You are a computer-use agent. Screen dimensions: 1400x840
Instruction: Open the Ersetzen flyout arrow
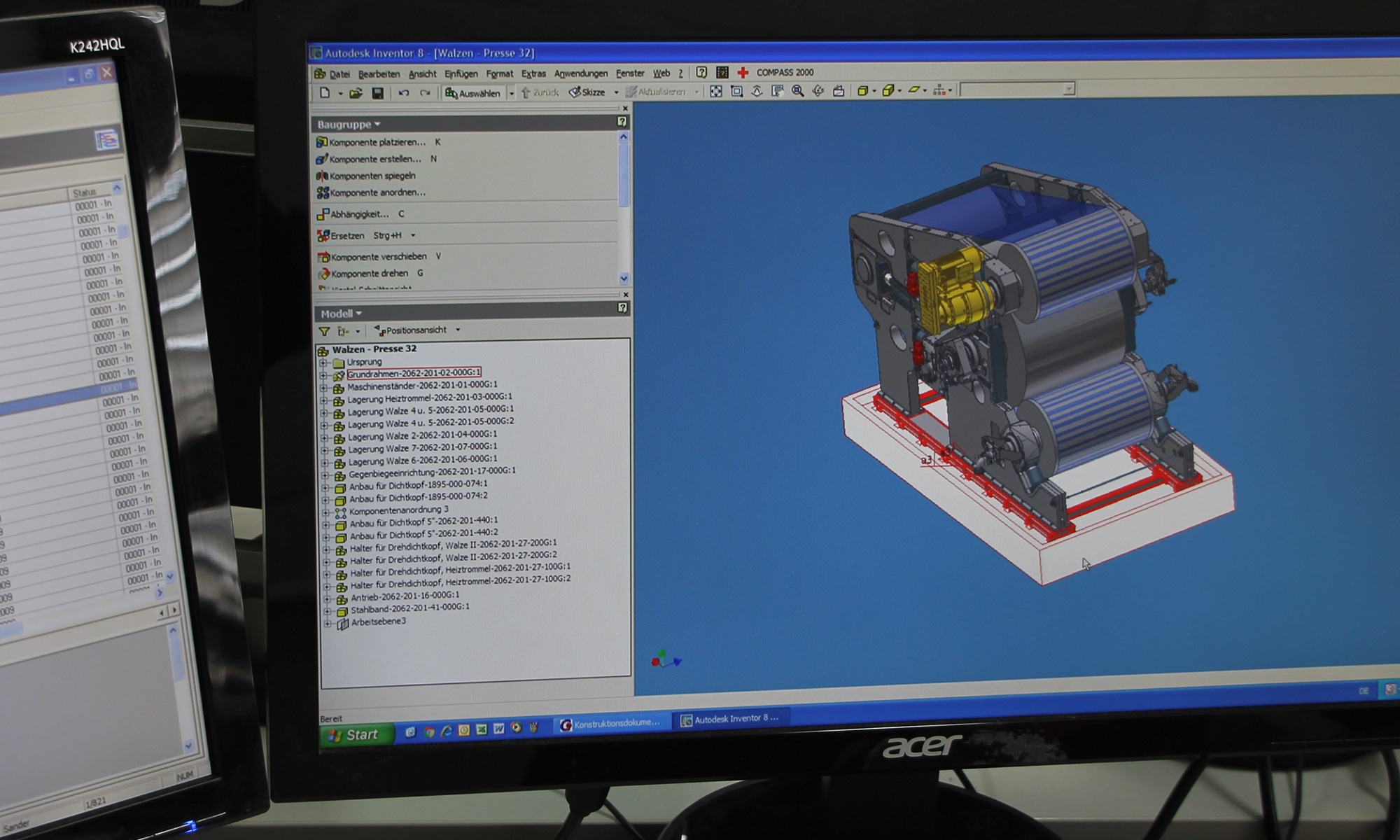[413, 235]
